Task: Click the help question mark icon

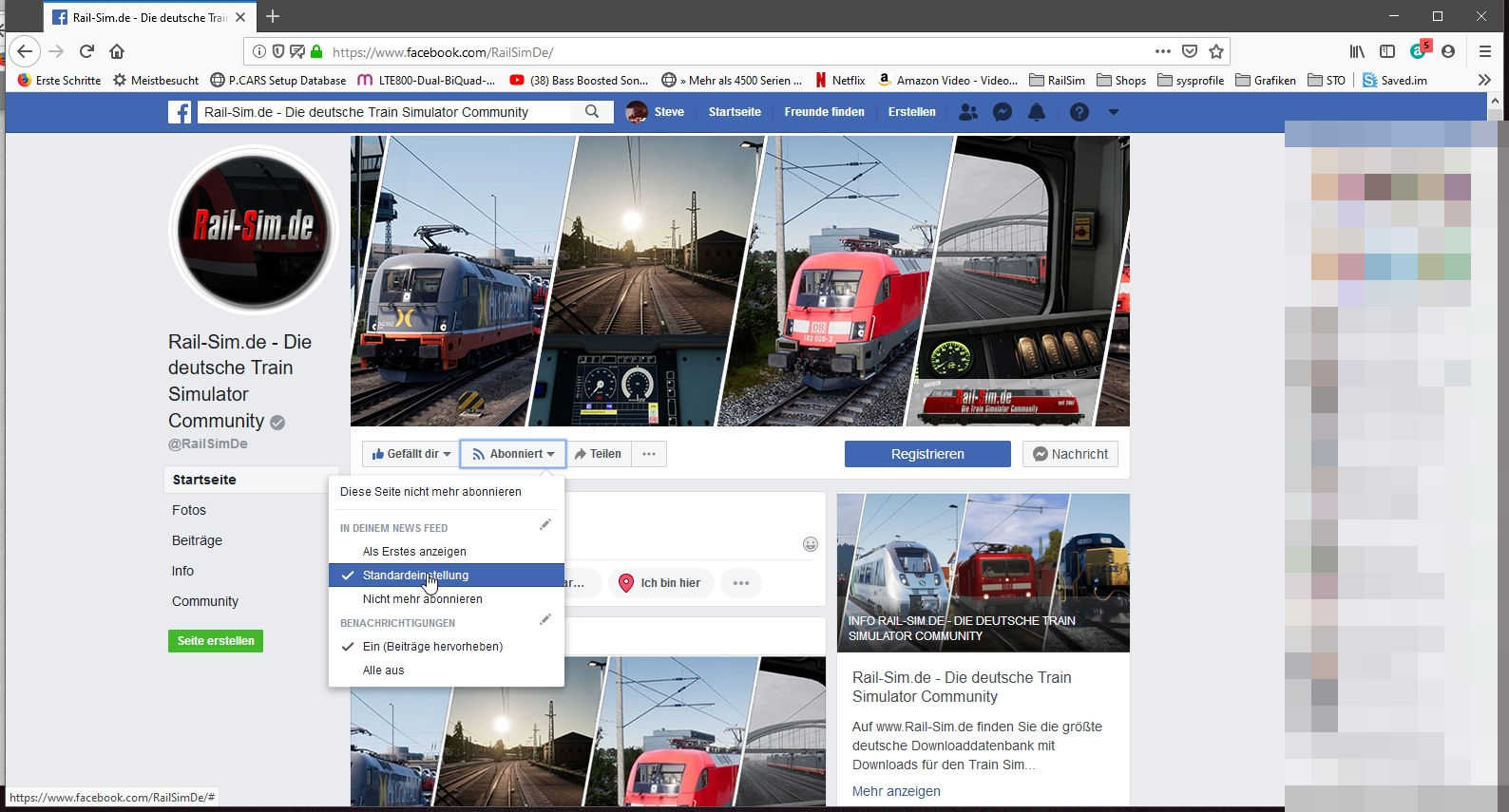Action: [1079, 112]
